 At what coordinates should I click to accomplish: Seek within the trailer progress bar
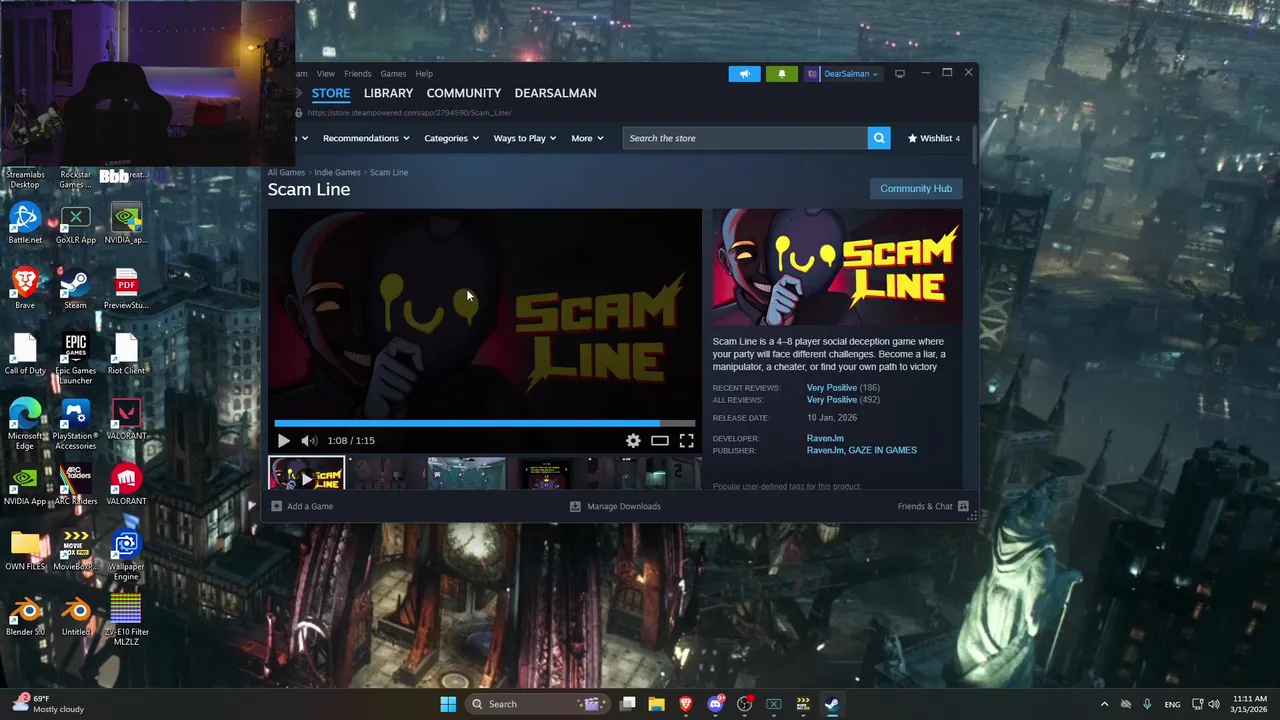tap(485, 424)
